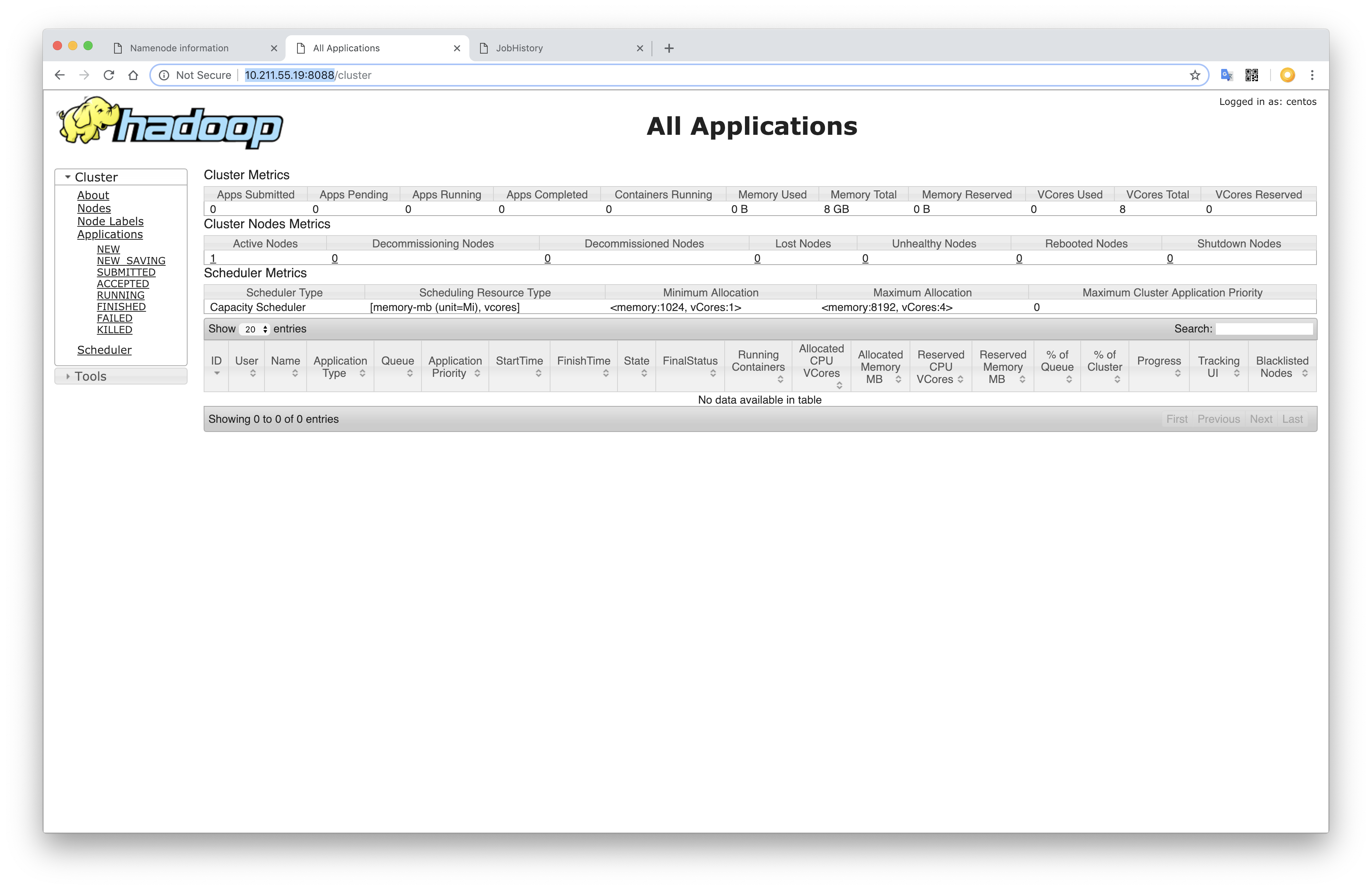Sort table by State column
Viewport: 1372px width, 890px height.
pos(636,366)
